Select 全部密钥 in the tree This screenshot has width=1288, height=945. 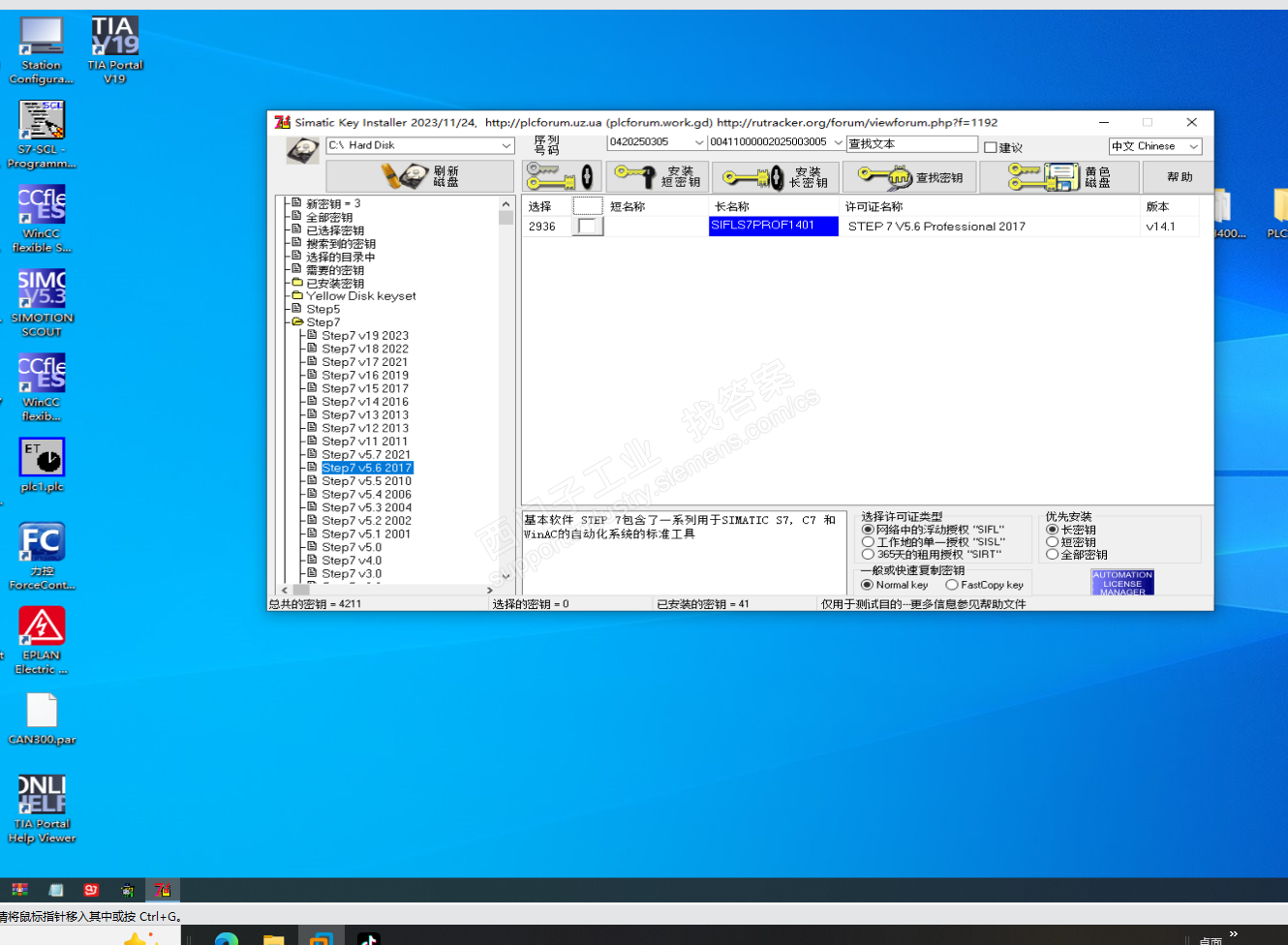pos(329,218)
